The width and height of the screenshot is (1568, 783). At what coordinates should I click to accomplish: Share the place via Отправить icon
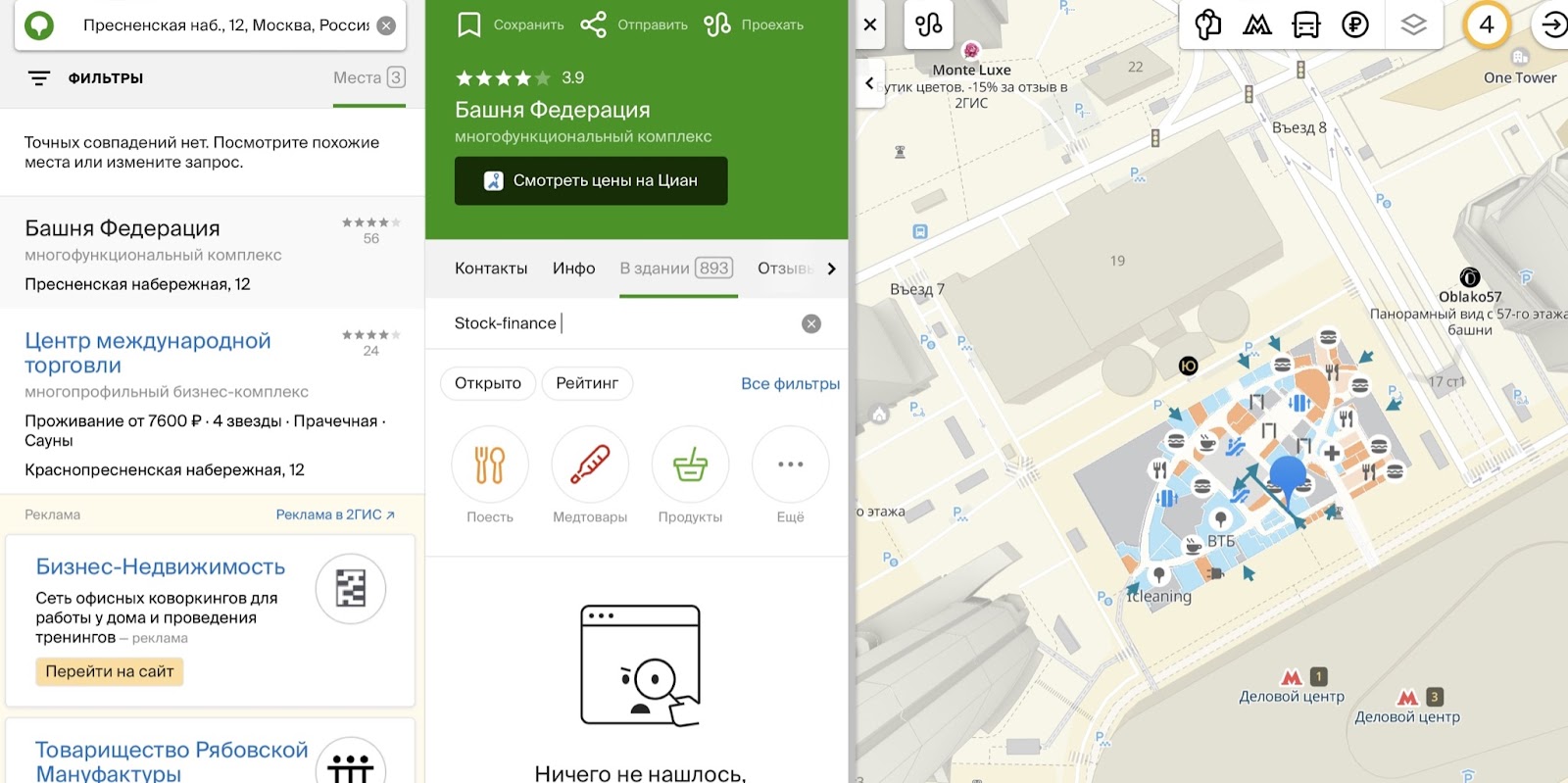592,24
